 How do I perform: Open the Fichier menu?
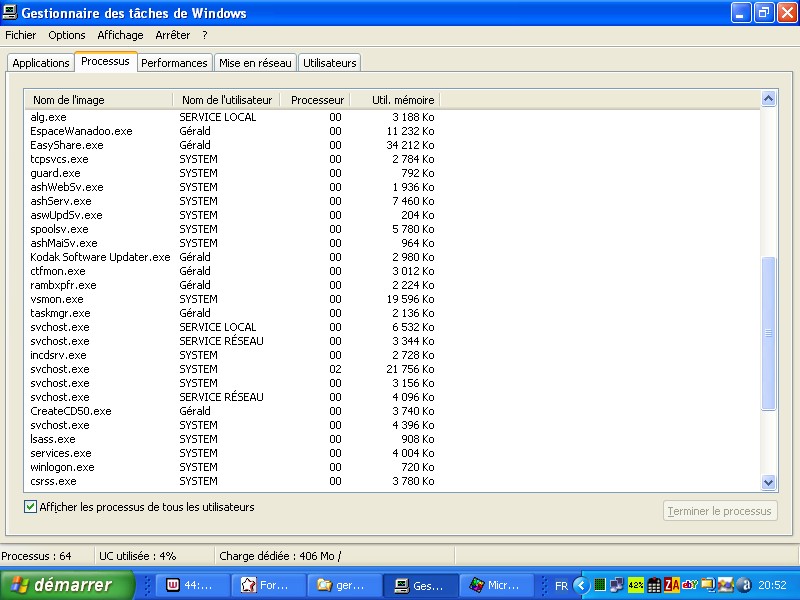tap(20, 35)
